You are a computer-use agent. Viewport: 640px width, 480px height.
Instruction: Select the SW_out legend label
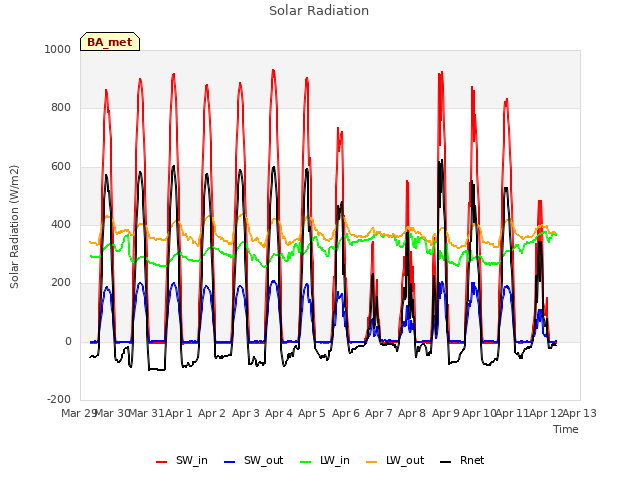click(x=264, y=460)
